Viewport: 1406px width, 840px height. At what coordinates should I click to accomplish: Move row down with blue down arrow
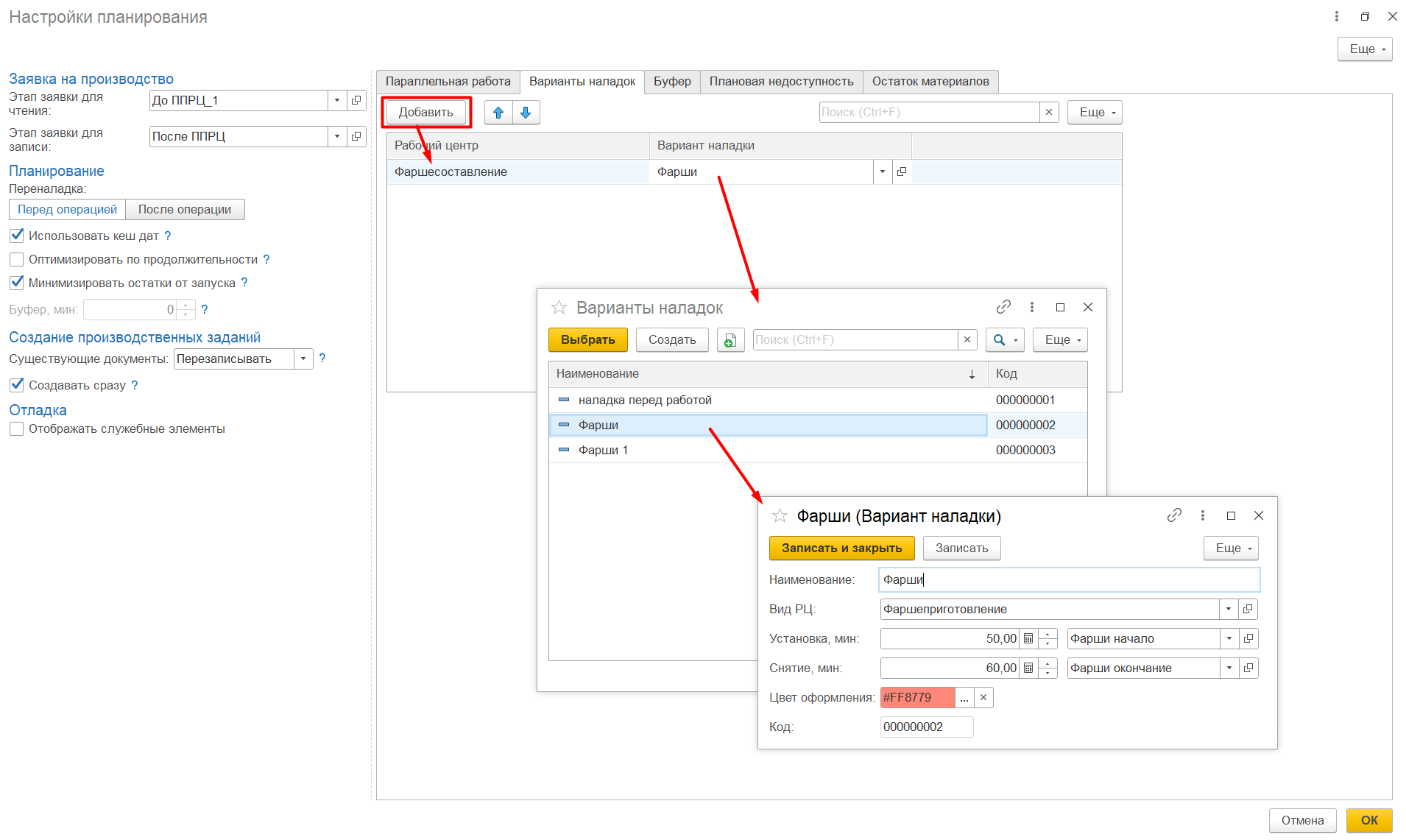(526, 113)
